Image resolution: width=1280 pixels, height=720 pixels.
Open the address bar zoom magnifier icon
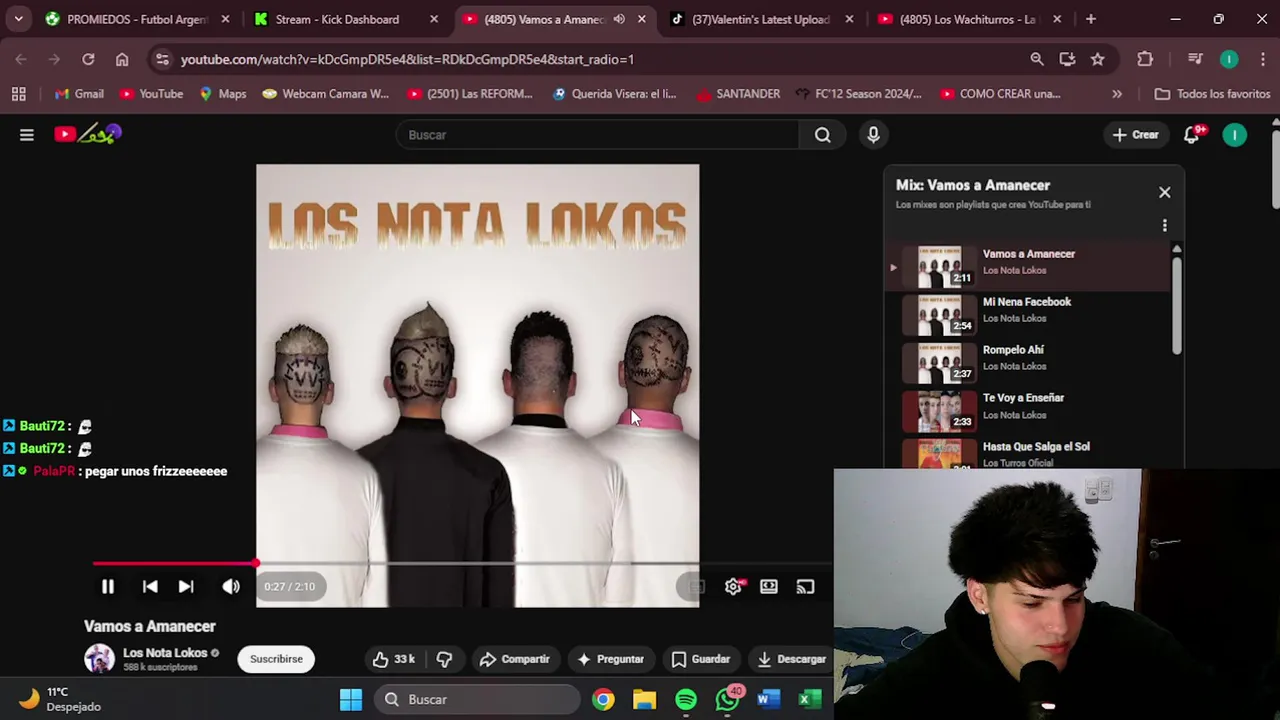(x=1037, y=59)
